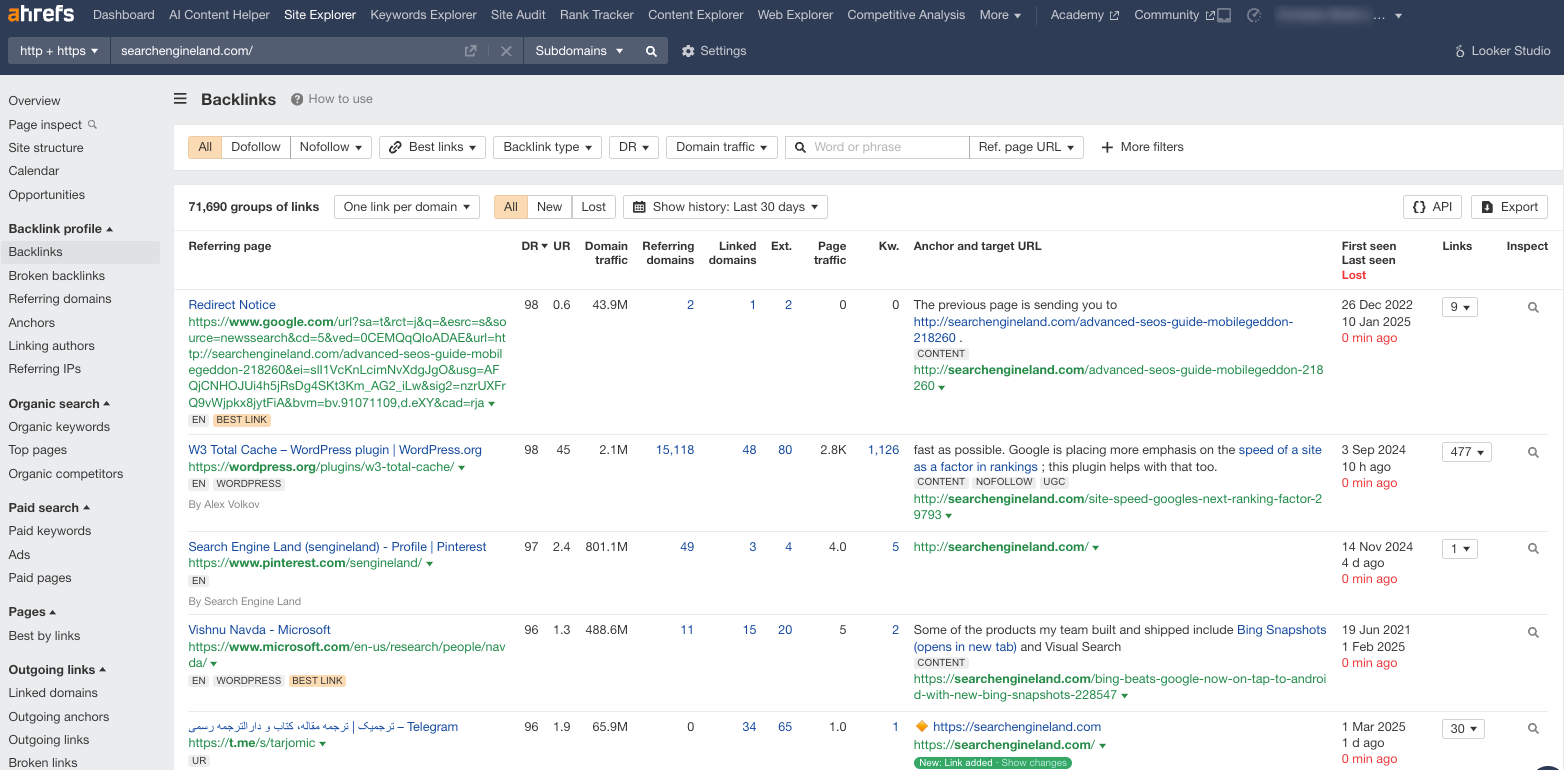1564x770 pixels.
Task: Inspect the Vishnu Navda Microsoft row
Action: (x=1533, y=632)
